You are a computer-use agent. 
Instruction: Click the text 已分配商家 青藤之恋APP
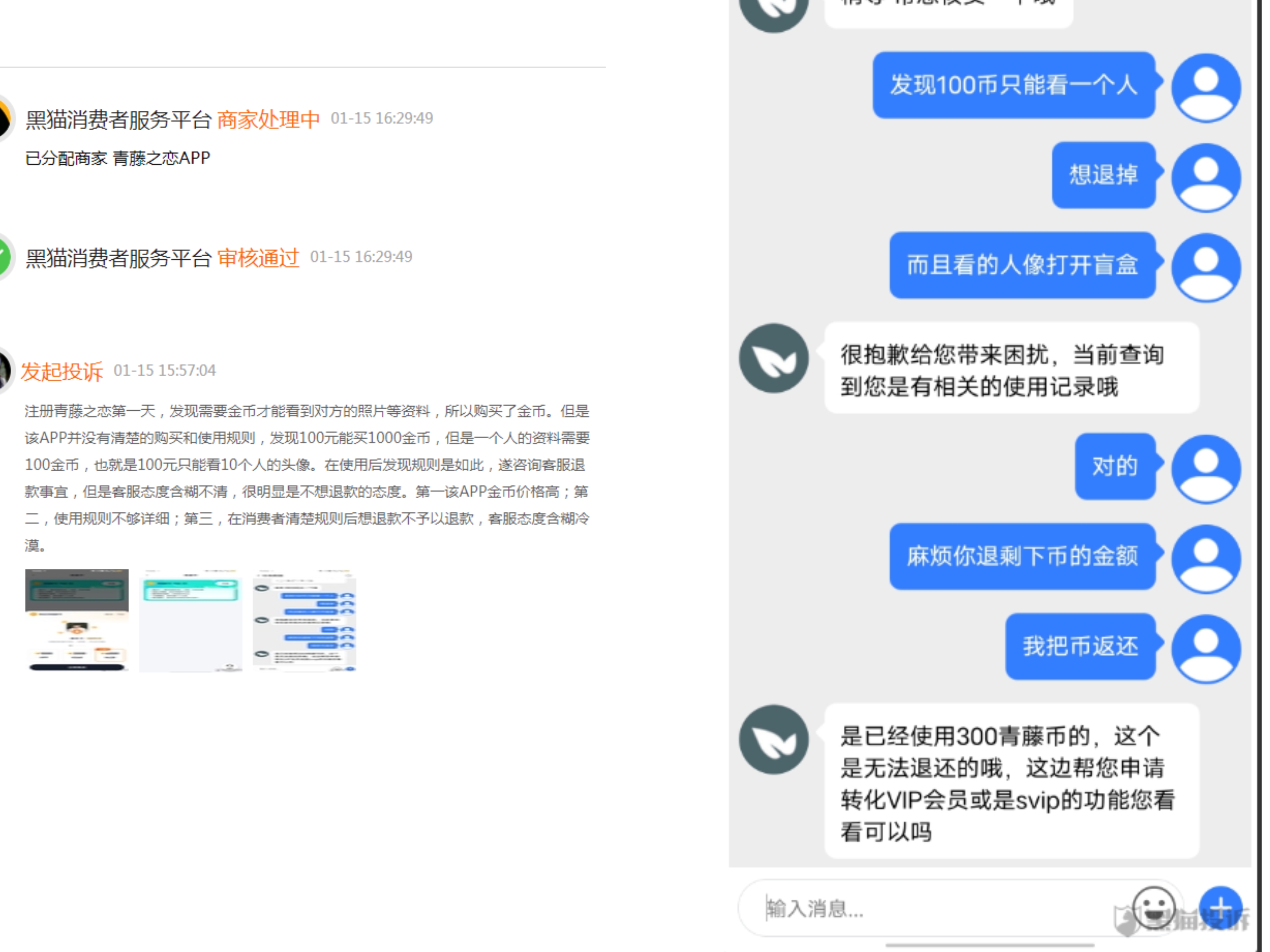[x=118, y=158]
